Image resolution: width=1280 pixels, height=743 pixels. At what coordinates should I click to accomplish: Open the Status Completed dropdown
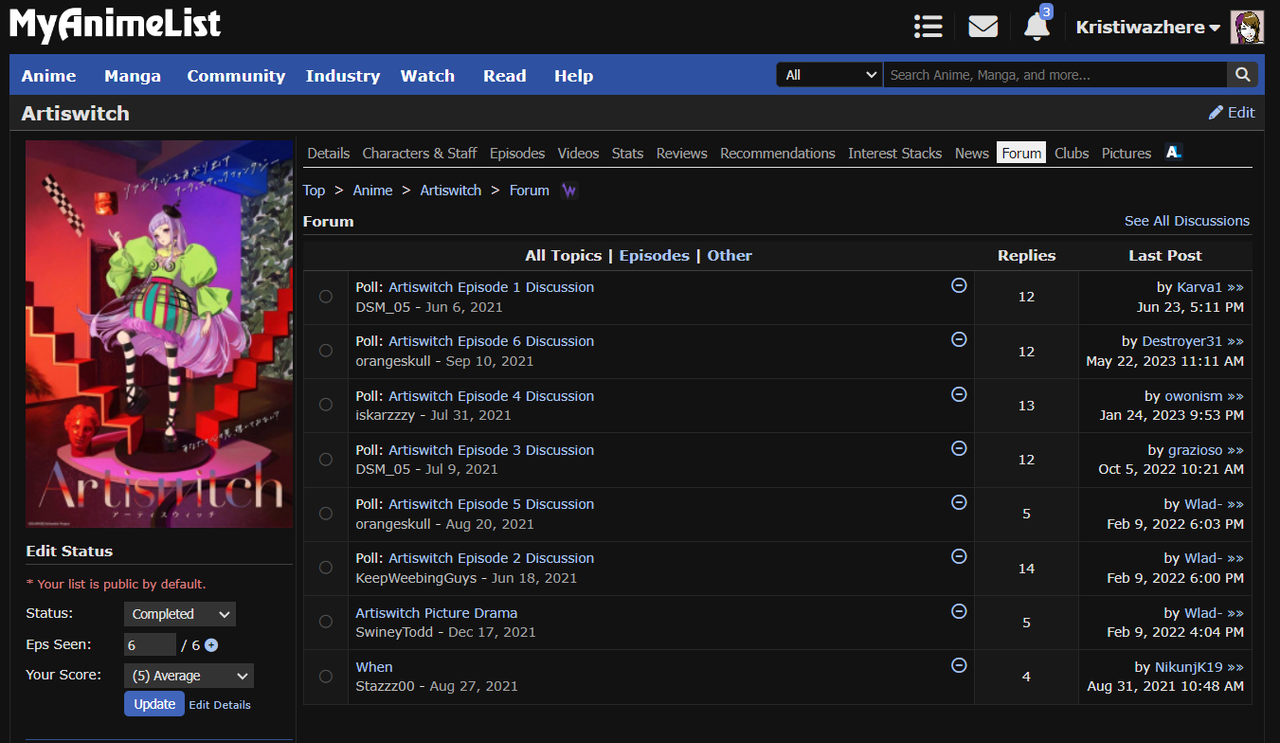[x=180, y=614]
